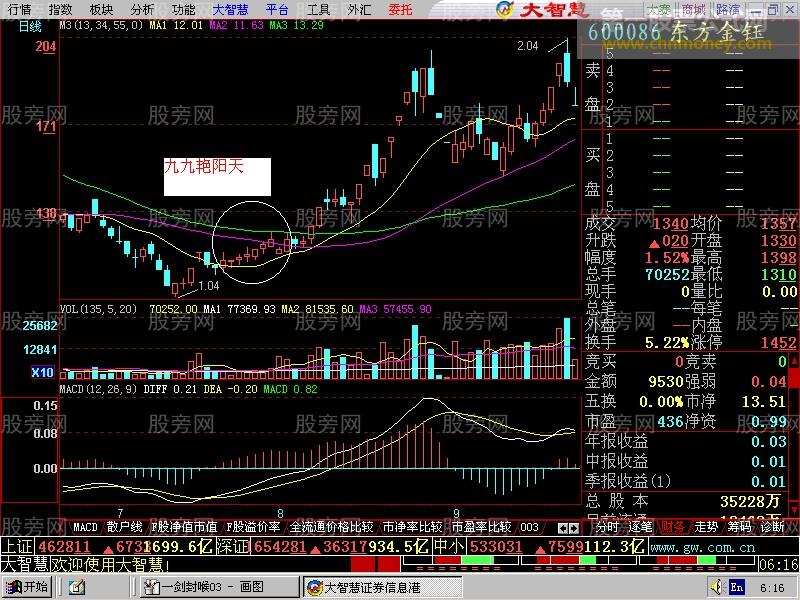The width and height of the screenshot is (800, 600).
Task: Select the F股净值市值 indicator tab
Action: (x=184, y=527)
